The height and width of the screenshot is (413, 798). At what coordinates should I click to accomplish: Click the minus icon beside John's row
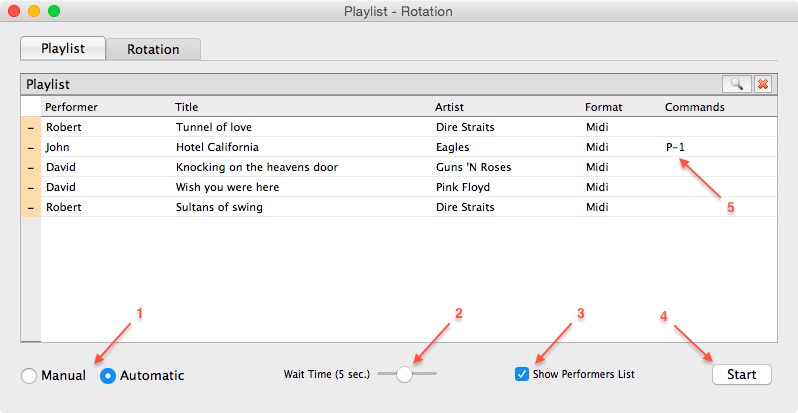point(31,148)
